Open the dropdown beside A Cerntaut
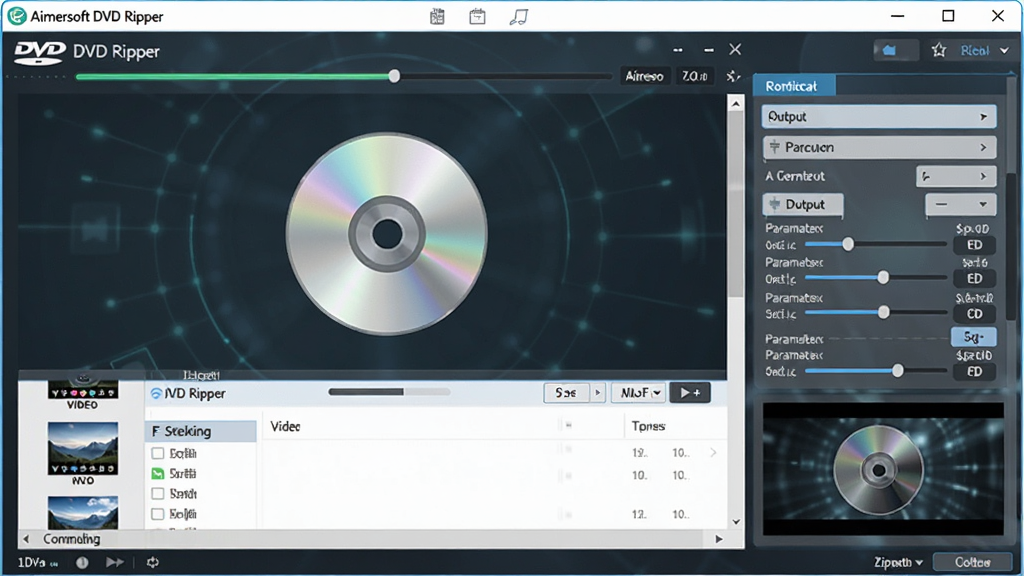Screen dimensions: 1024x576 pyautogui.click(x=956, y=176)
